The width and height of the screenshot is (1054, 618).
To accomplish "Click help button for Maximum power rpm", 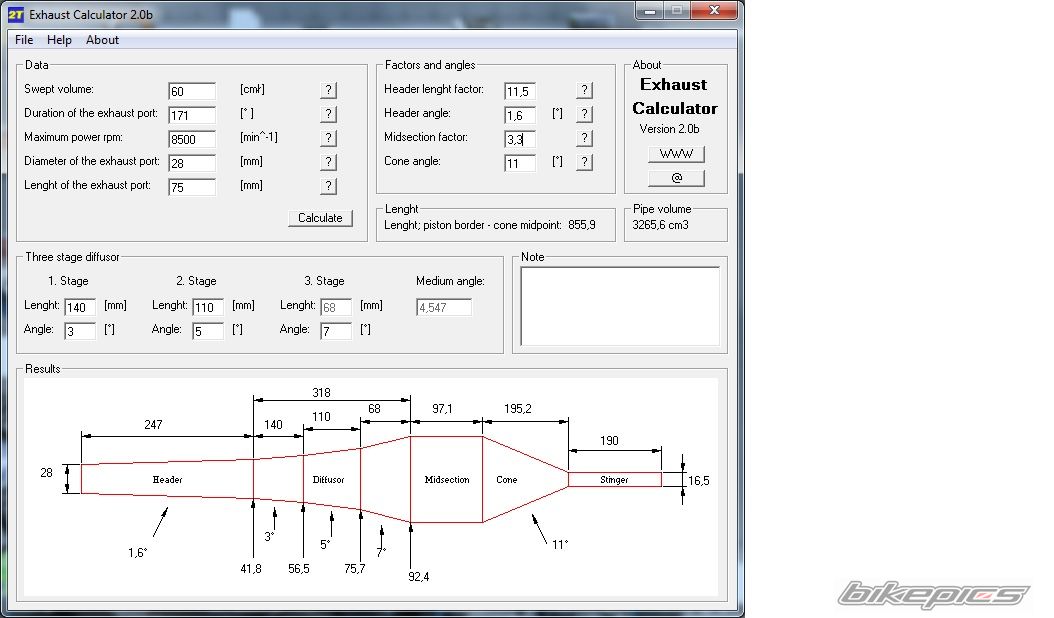I will coord(328,138).
